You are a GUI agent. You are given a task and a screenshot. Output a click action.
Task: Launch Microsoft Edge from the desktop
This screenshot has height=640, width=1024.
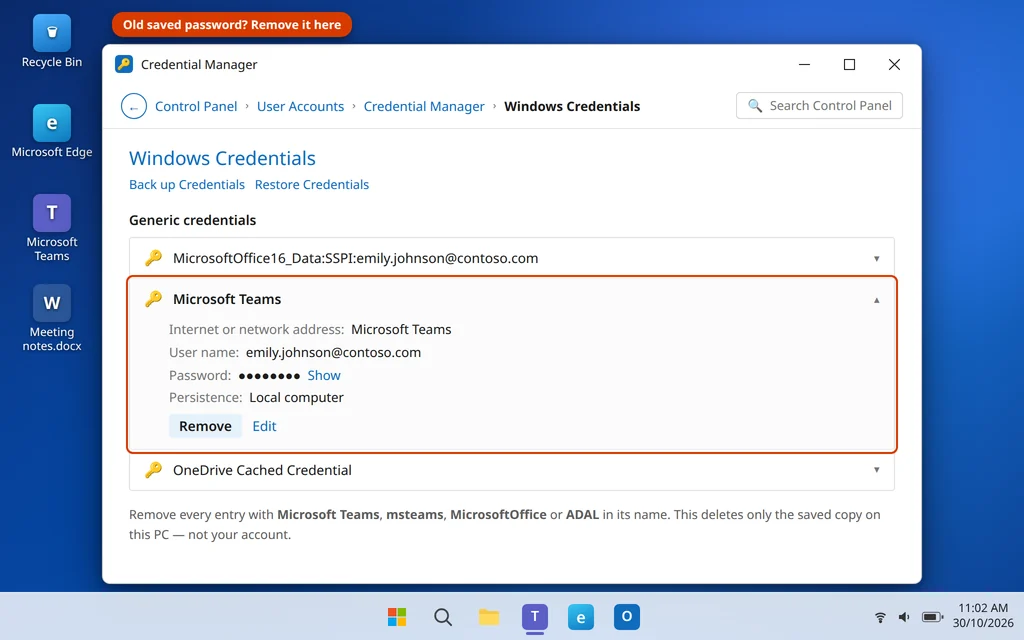[x=52, y=131]
